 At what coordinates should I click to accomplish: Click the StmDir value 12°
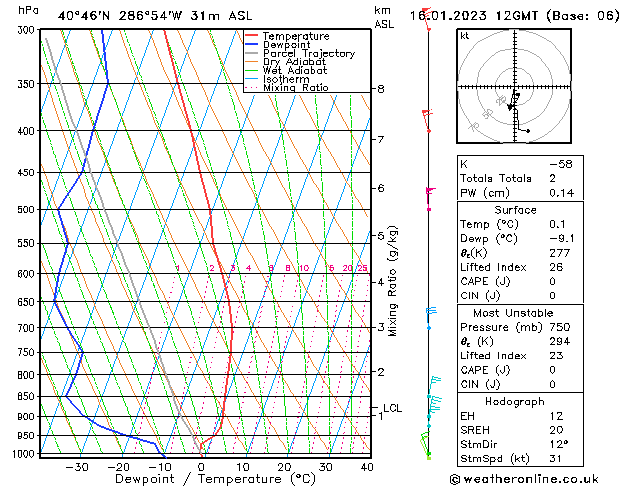pyautogui.click(x=559, y=444)
